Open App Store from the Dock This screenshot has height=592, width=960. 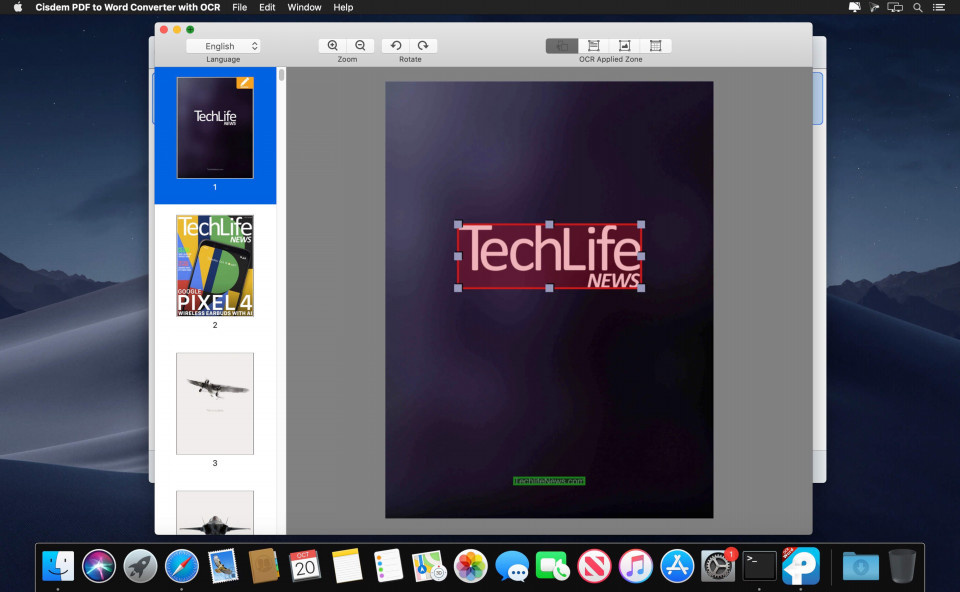click(677, 566)
